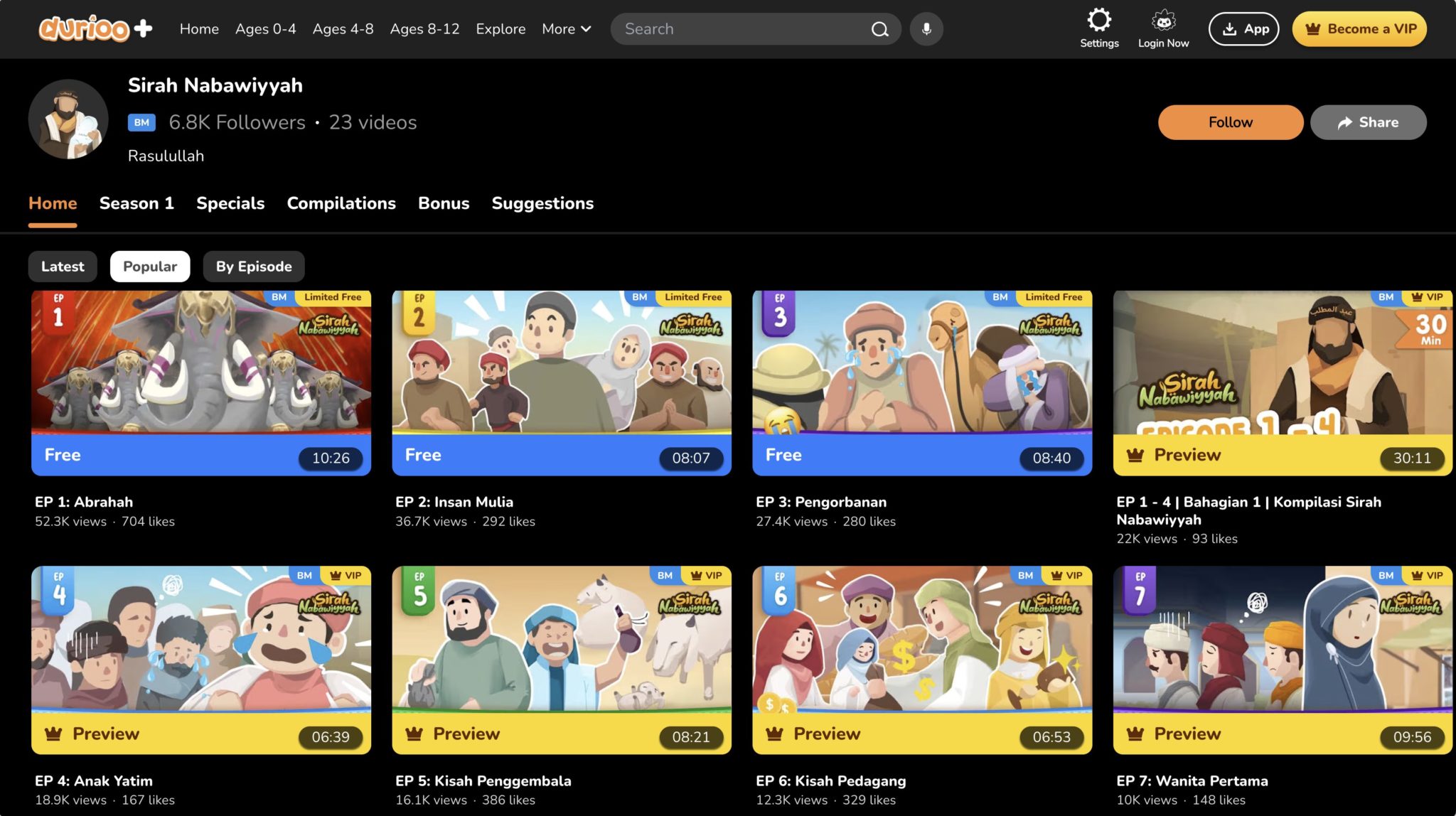Click into the Search field
Image resolution: width=1456 pixels, height=816 pixels.
coord(739,29)
